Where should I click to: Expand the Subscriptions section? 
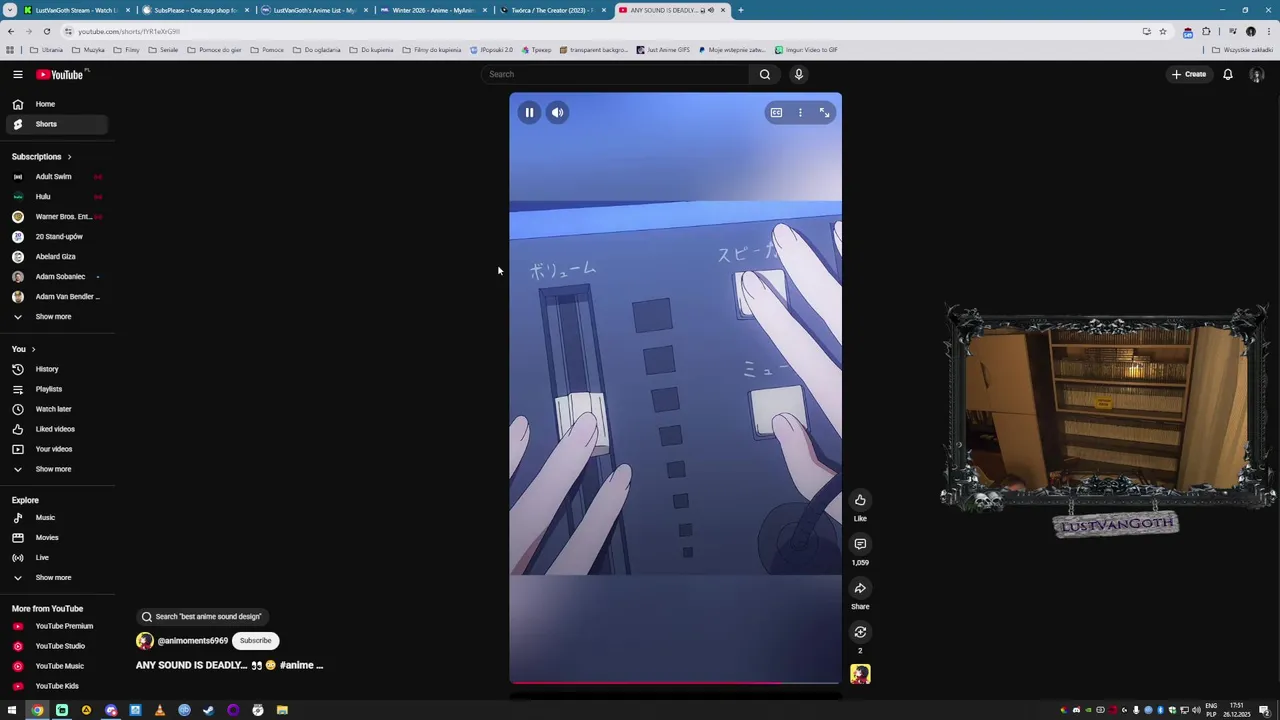[x=42, y=157]
